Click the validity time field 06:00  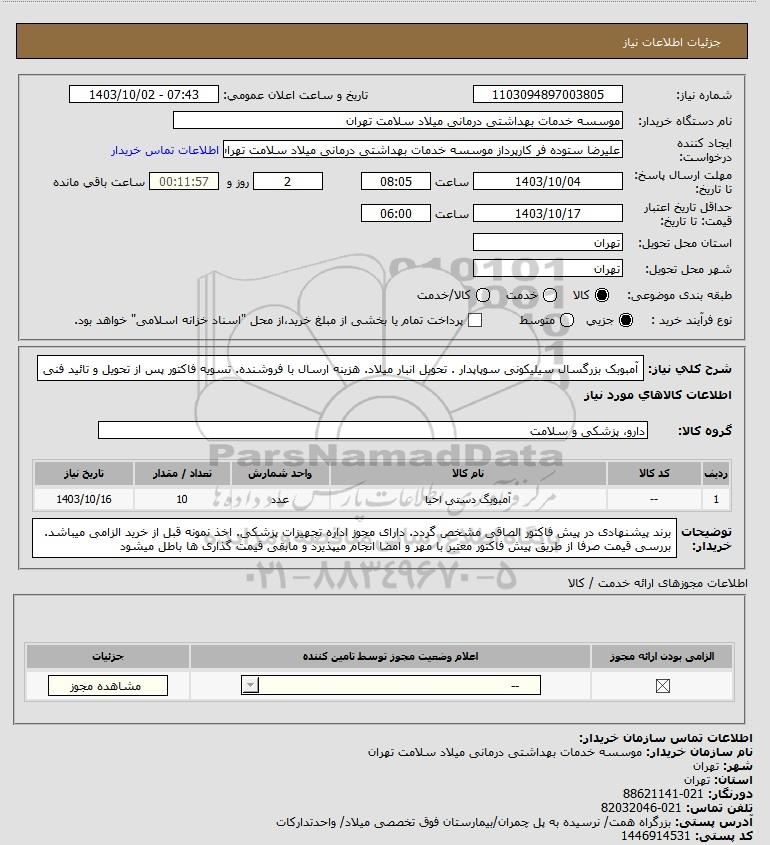pyautogui.click(x=396, y=213)
